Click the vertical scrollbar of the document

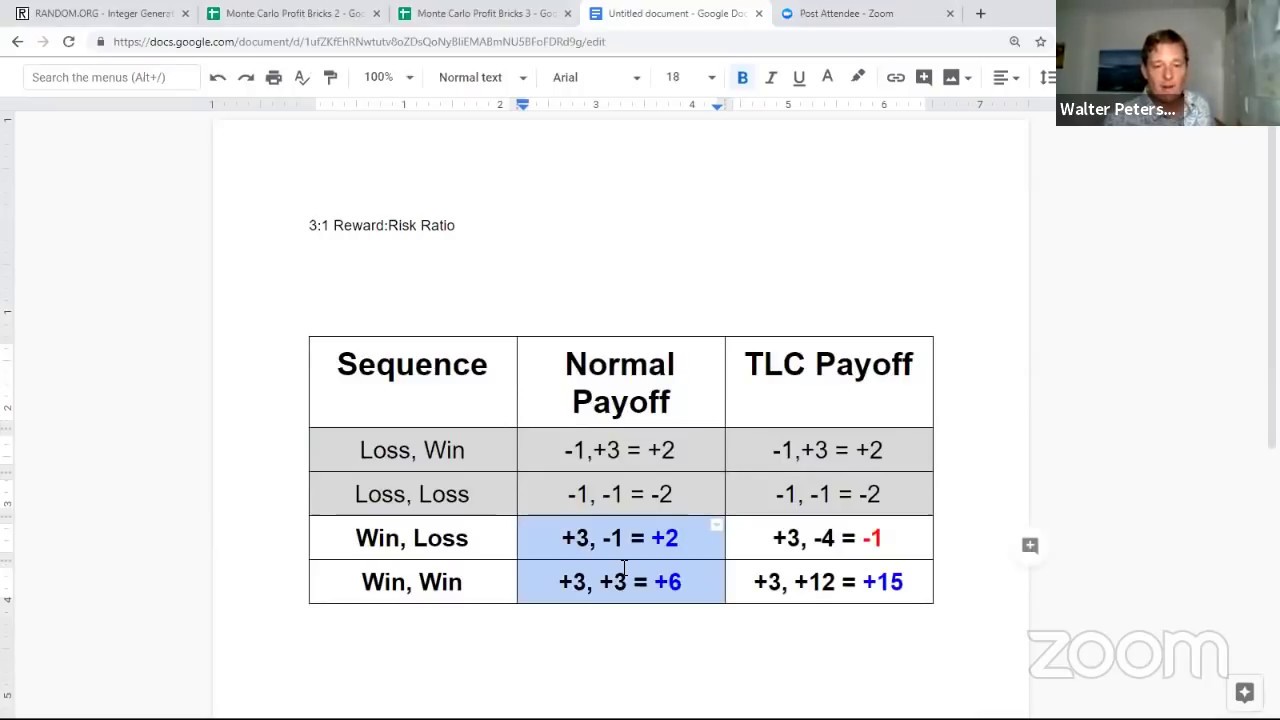1273,285
